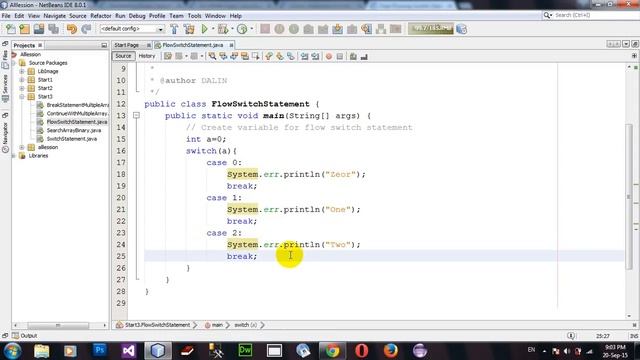Click the Build Project hammer icon
Screen dimensions: 640x360
[174, 29]
